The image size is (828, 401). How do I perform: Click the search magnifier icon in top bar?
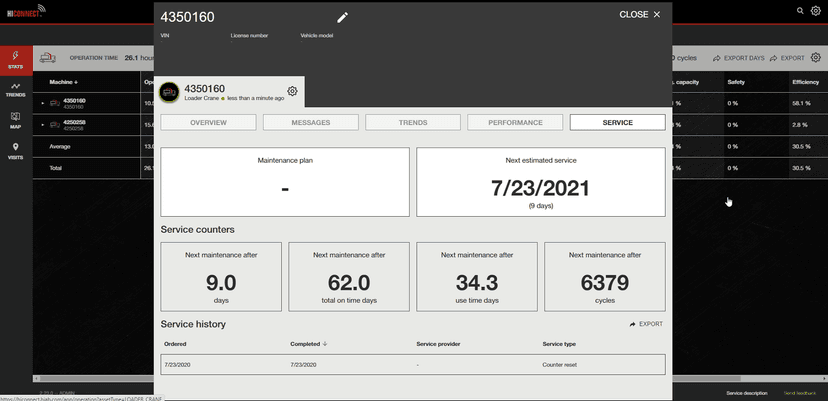point(800,11)
